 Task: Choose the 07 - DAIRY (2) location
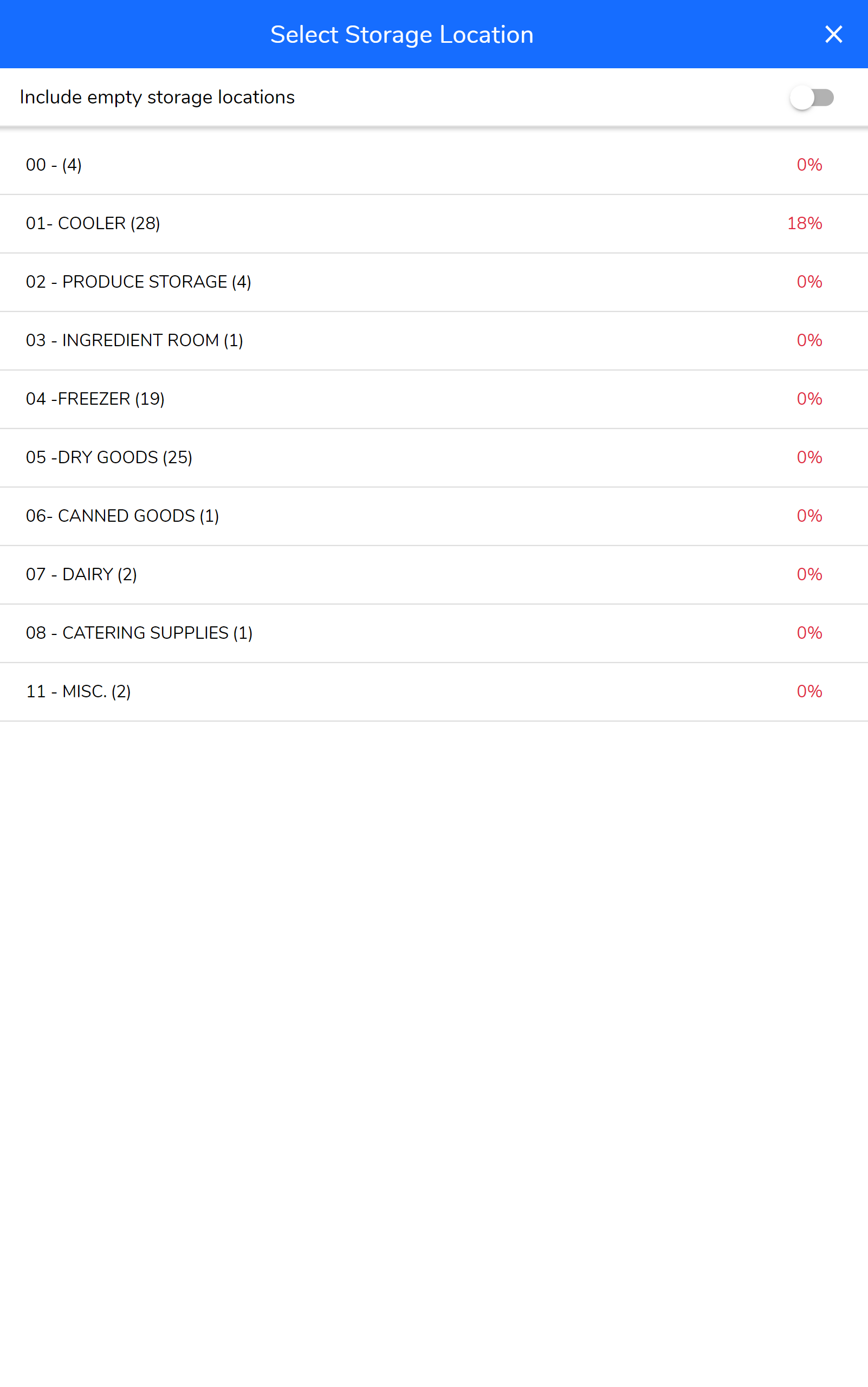tap(81, 575)
